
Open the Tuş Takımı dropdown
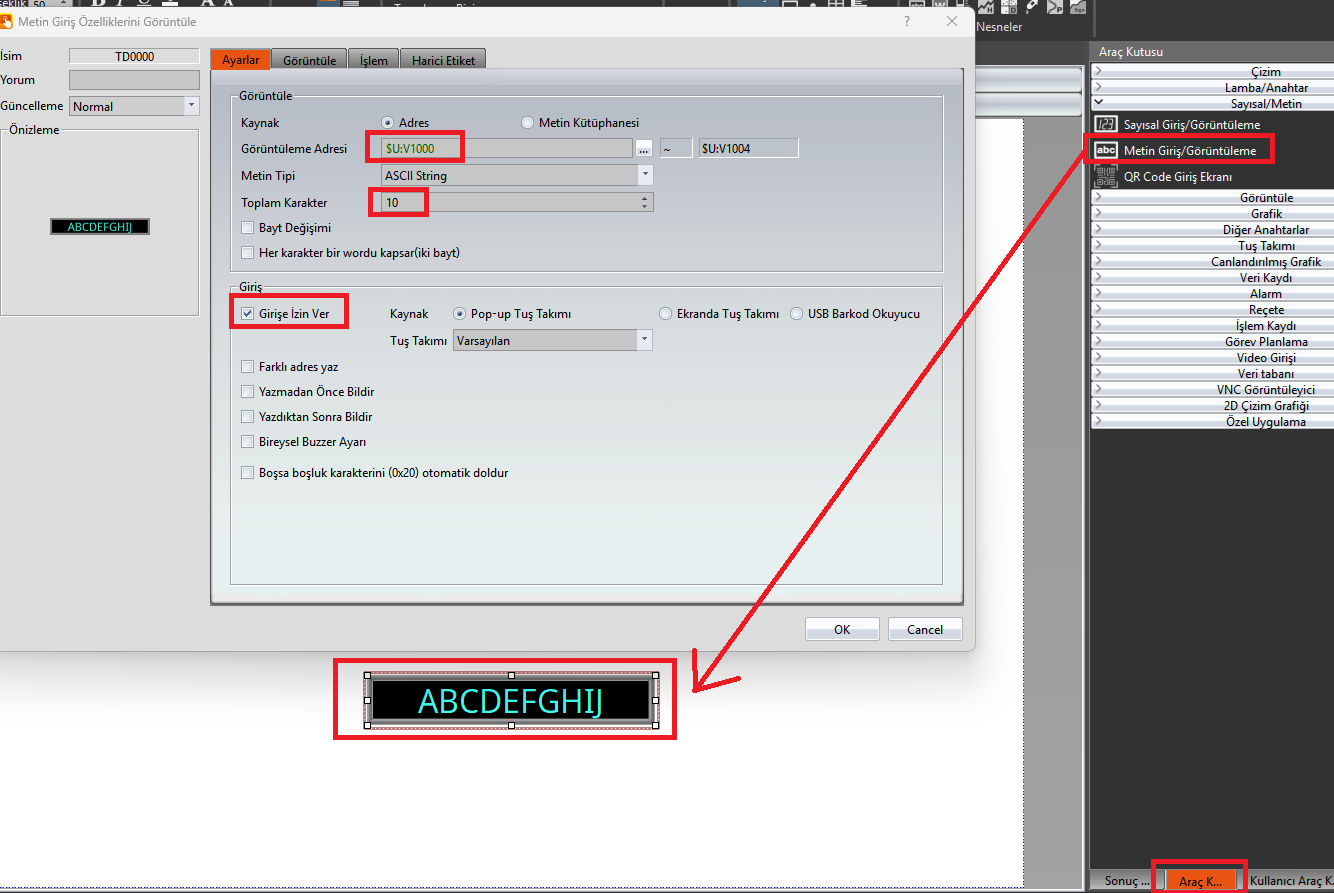pos(645,340)
